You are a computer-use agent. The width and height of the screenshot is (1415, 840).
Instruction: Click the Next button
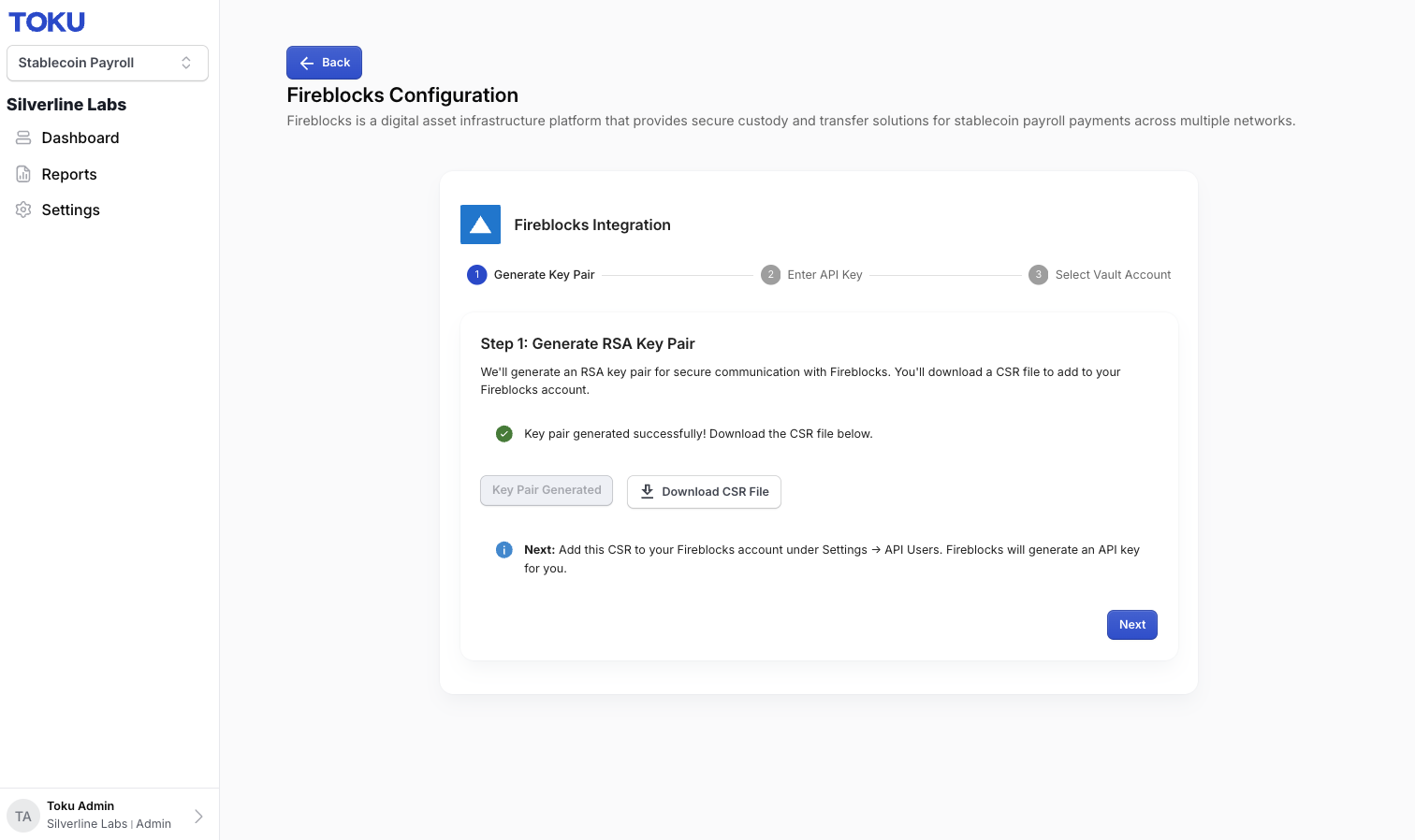pyautogui.click(x=1132, y=625)
